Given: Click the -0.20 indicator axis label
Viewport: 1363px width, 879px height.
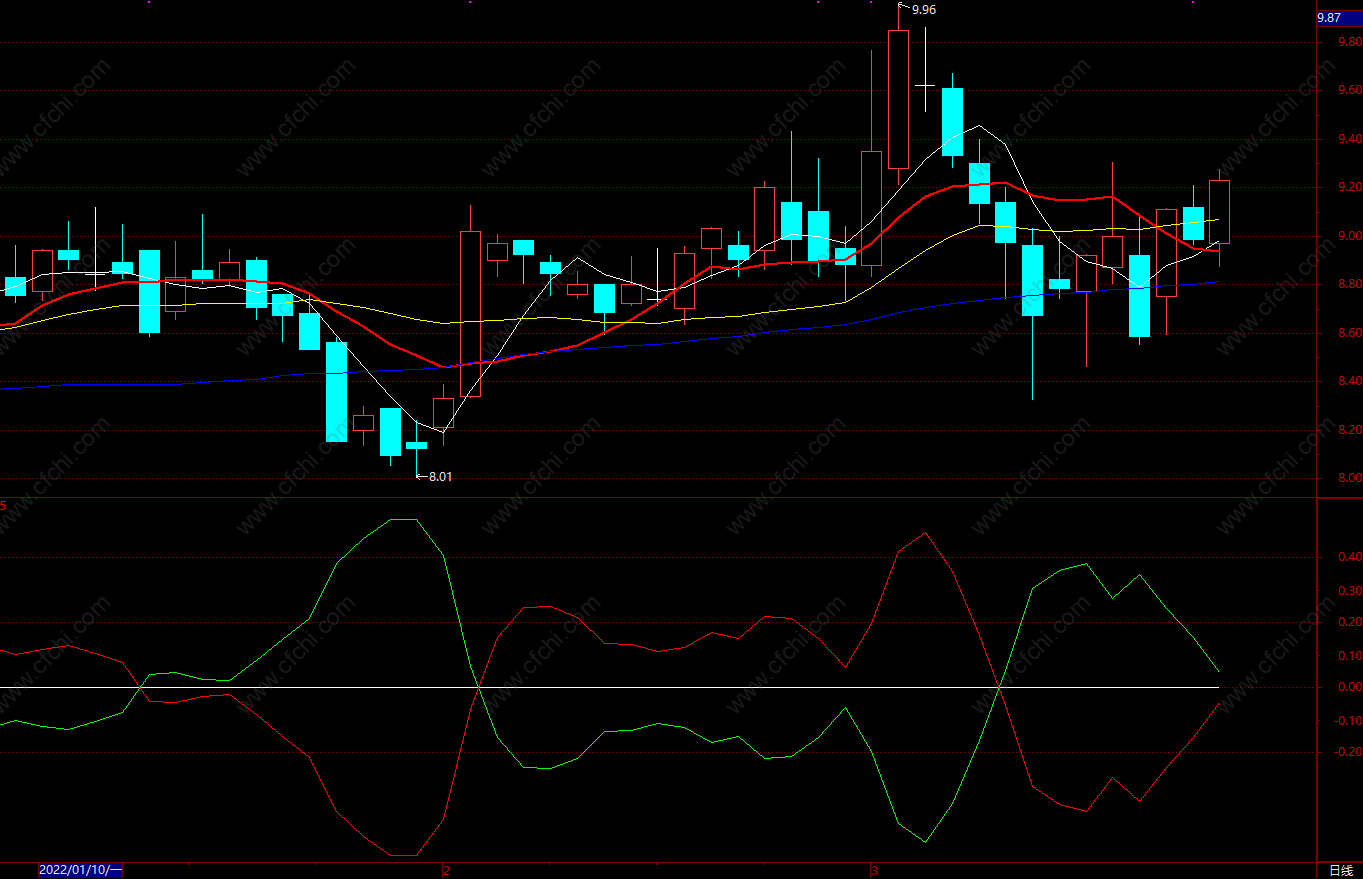Looking at the screenshot, I should [x=1347, y=753].
